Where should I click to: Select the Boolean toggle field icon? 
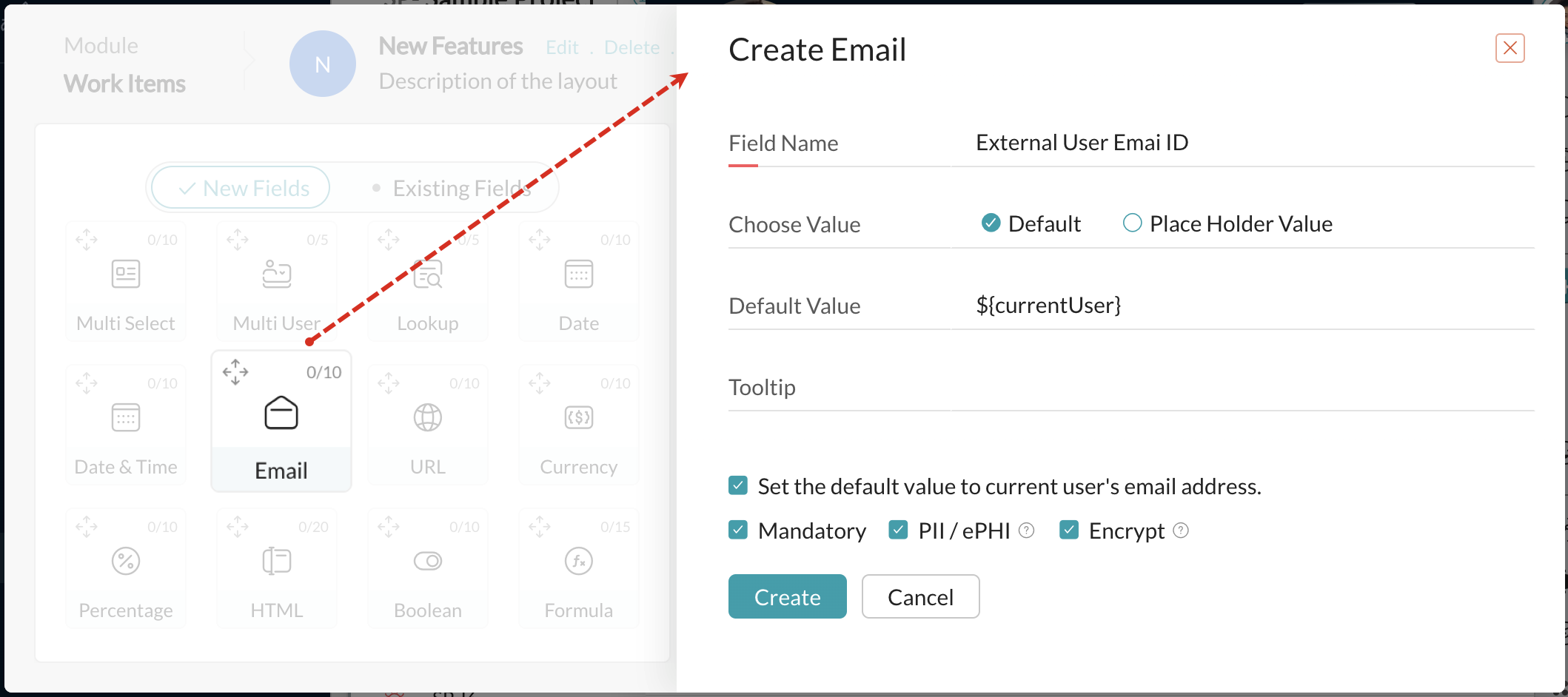(428, 561)
